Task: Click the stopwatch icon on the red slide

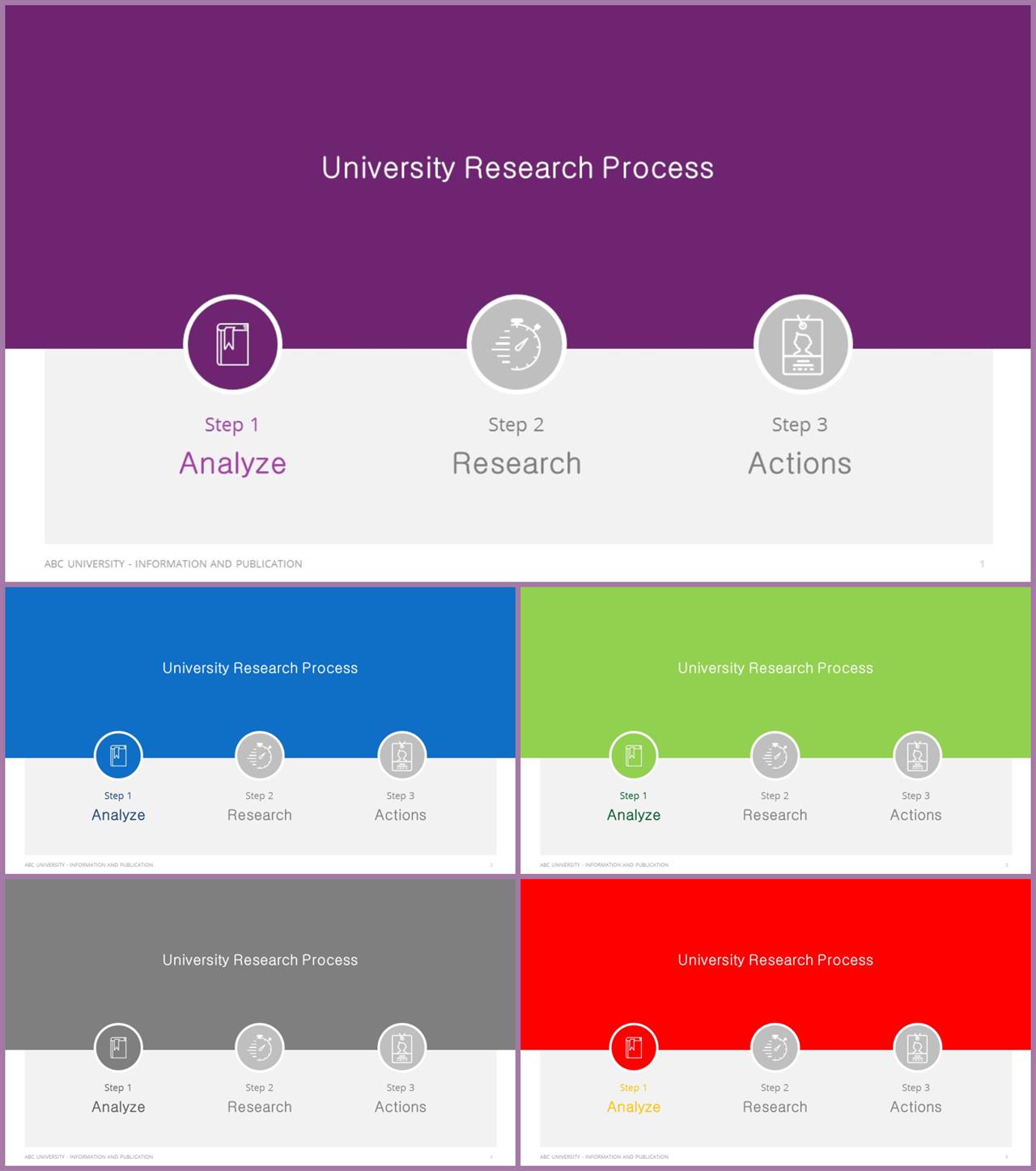Action: click(x=775, y=1048)
